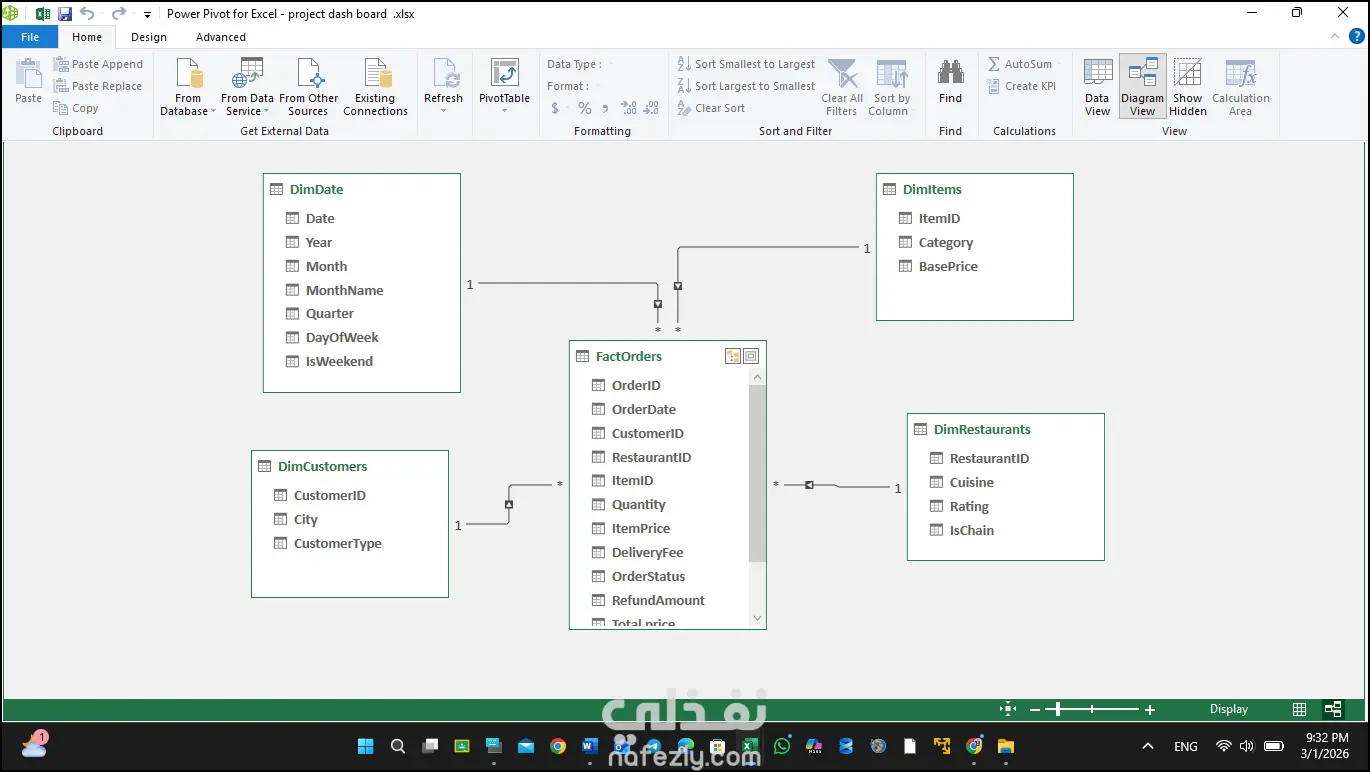Switch to Data View in ribbon
The width and height of the screenshot is (1370, 772).
click(x=1097, y=87)
